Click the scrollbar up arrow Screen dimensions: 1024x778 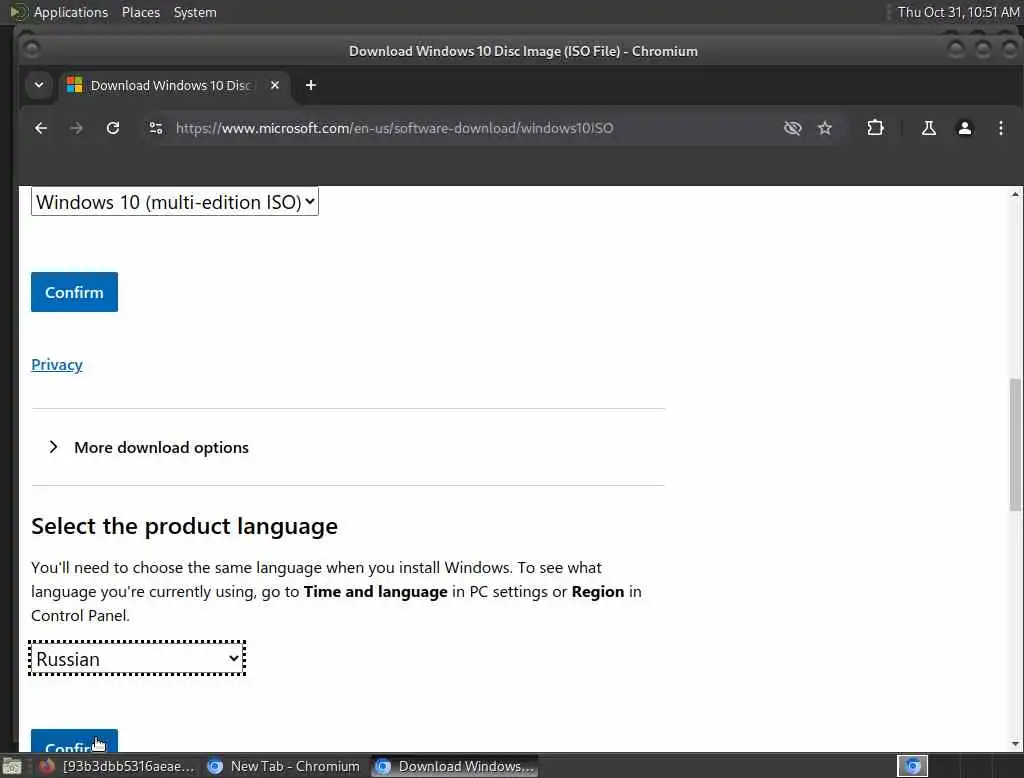(1015, 194)
